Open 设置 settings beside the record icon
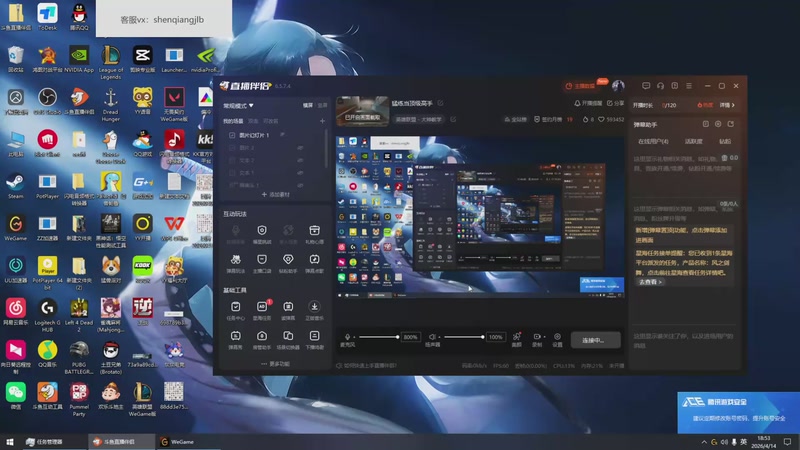 (557, 339)
